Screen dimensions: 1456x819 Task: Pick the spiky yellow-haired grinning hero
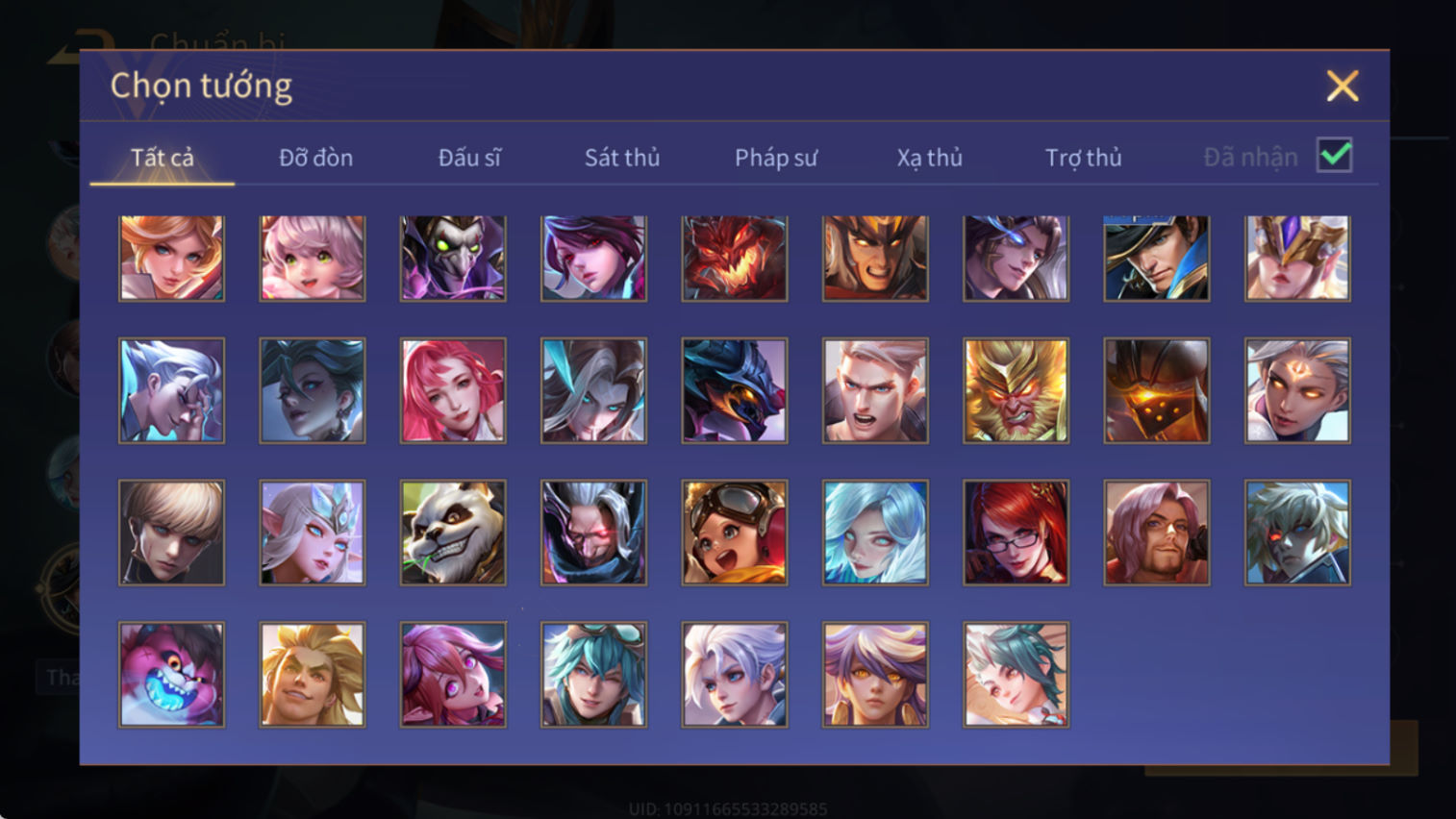coord(313,674)
